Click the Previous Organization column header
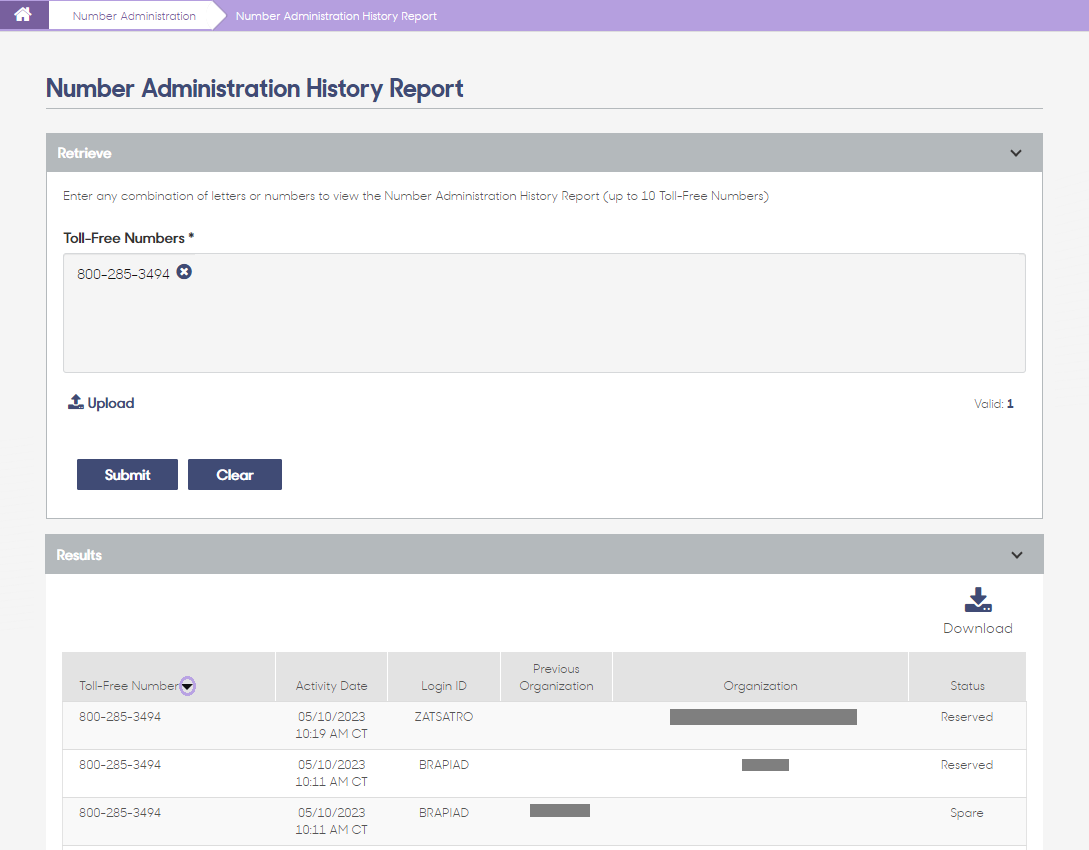 [x=556, y=677]
